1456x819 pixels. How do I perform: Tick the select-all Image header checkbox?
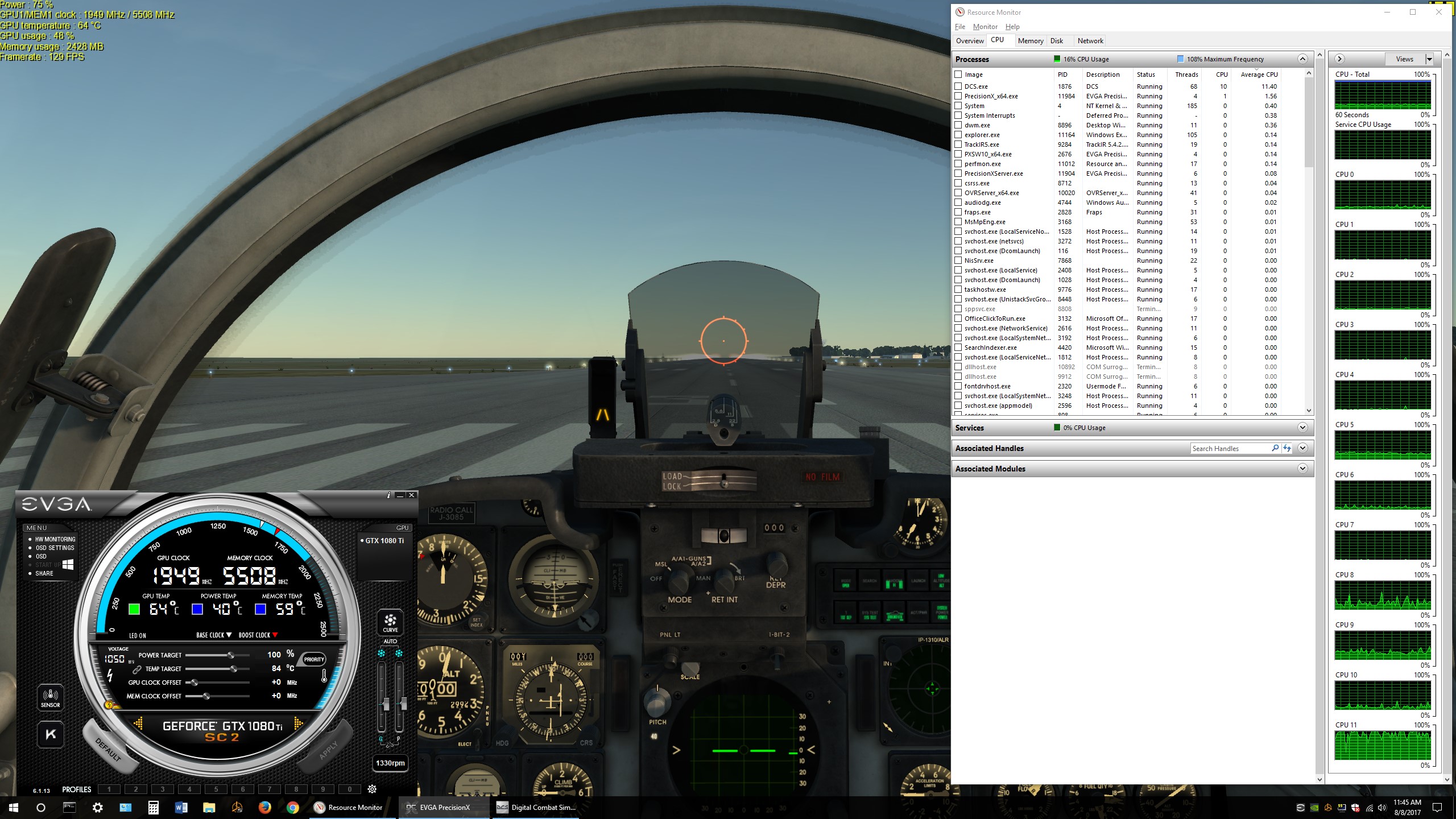pos(958,75)
